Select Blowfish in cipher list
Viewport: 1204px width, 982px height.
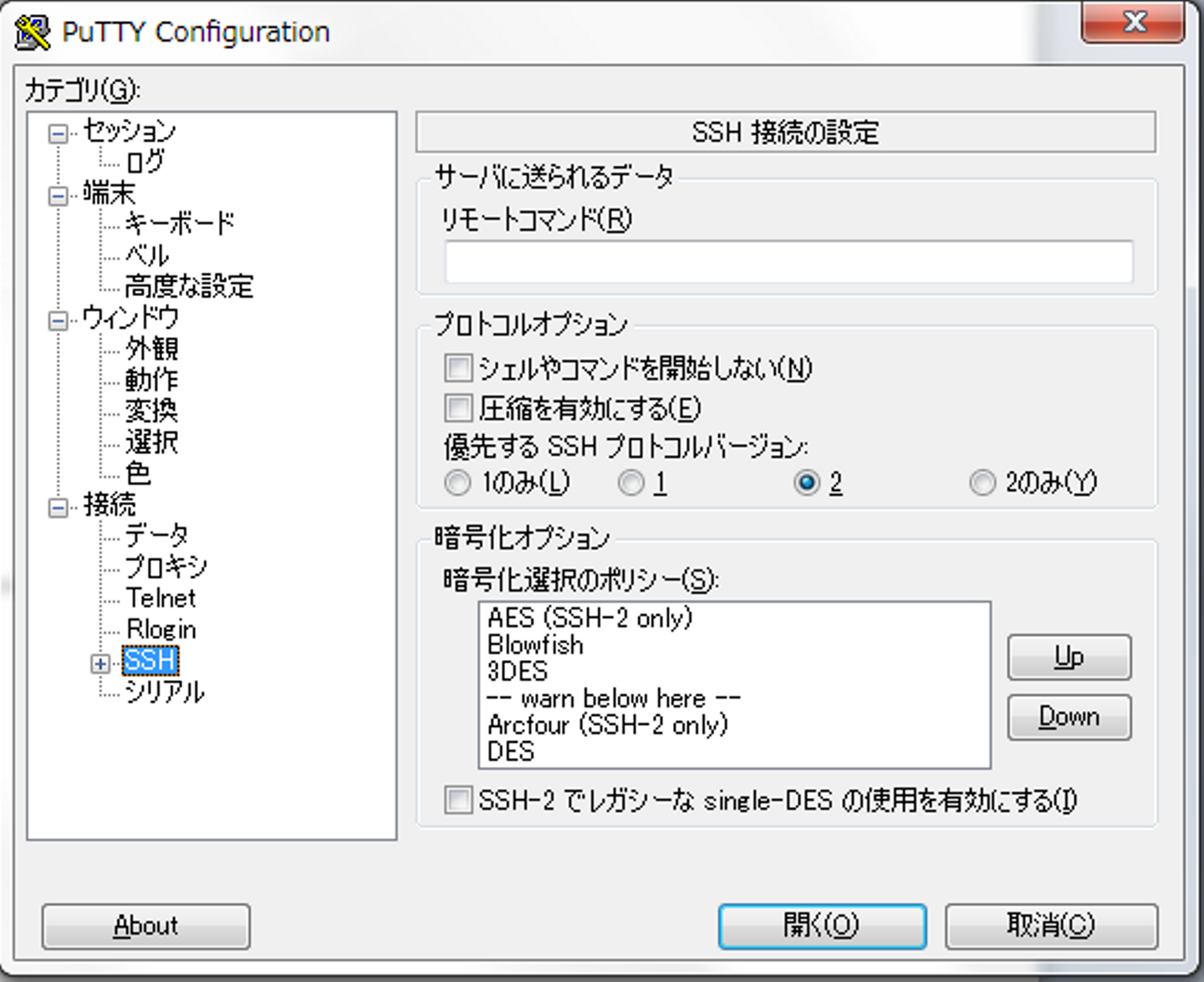coord(535,645)
